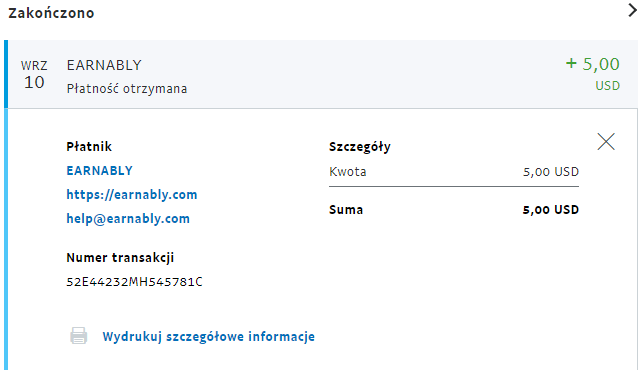Close the transaction details with X

(606, 142)
